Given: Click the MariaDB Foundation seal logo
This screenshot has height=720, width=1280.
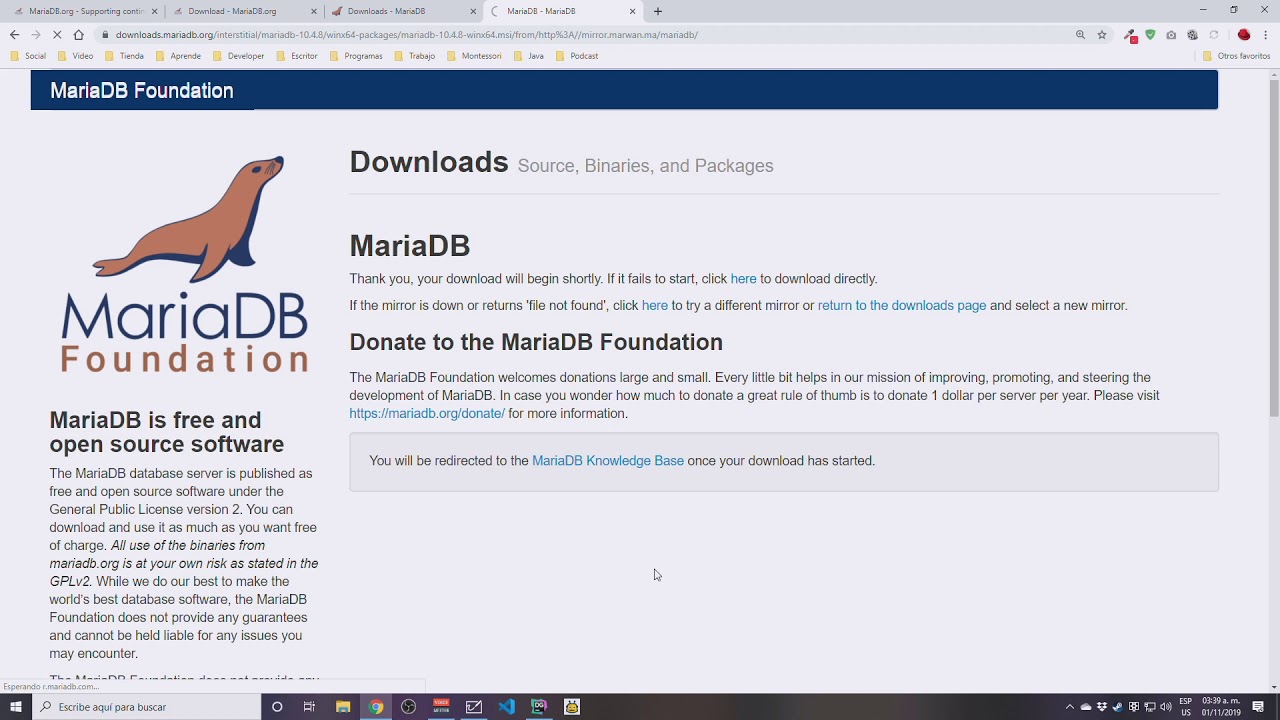Looking at the screenshot, I should click(x=185, y=264).
